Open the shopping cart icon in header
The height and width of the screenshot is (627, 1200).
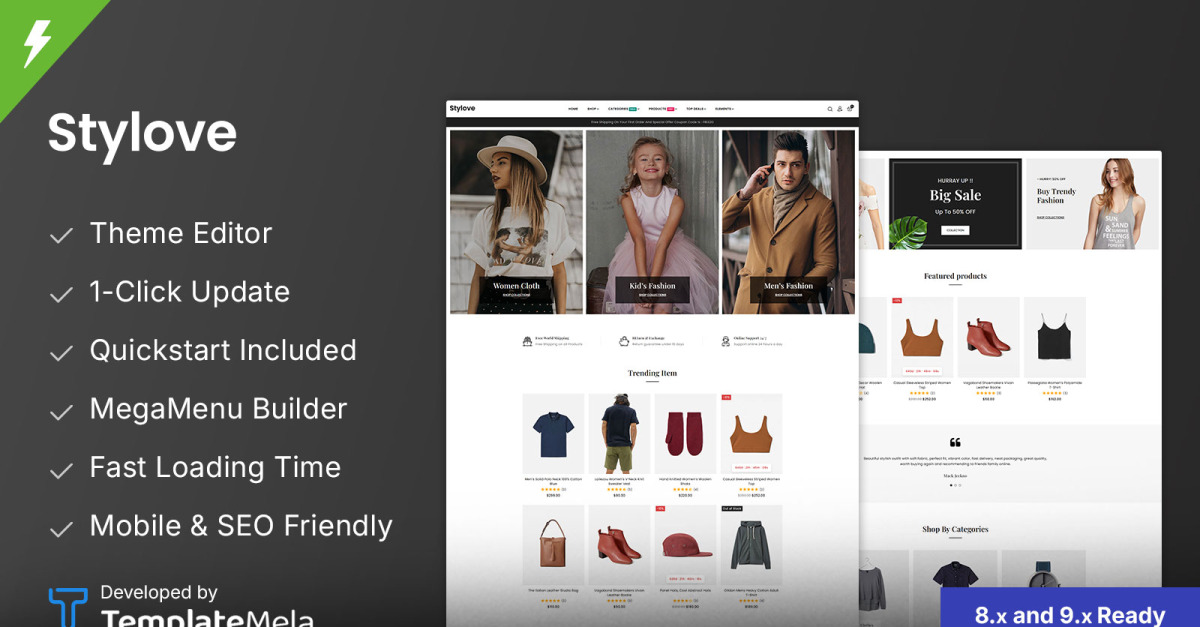point(850,108)
